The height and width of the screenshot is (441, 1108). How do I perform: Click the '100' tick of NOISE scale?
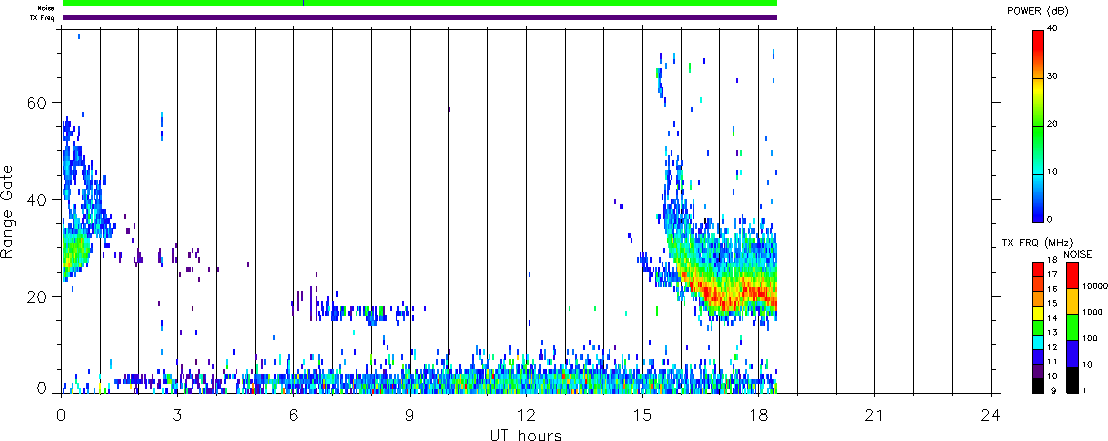[1090, 341]
